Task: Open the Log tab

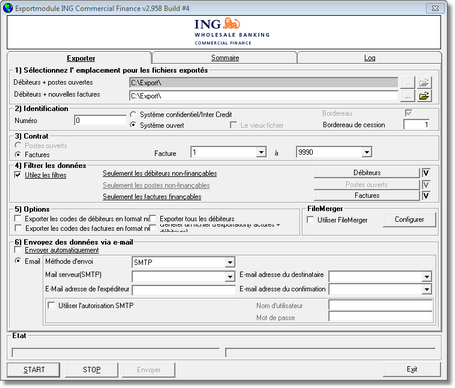Action: [369, 58]
